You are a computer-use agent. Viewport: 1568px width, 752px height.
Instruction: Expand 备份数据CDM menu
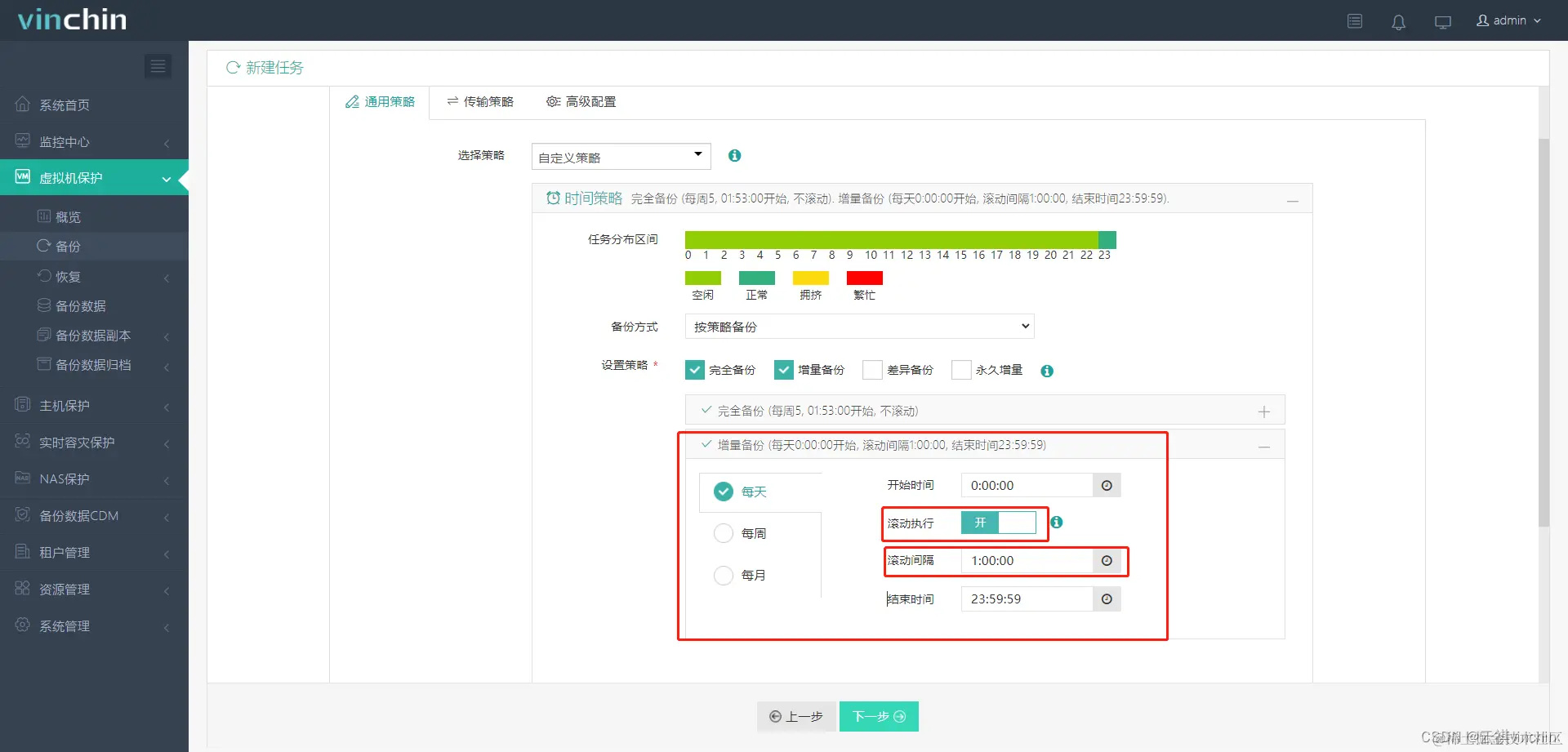click(94, 515)
